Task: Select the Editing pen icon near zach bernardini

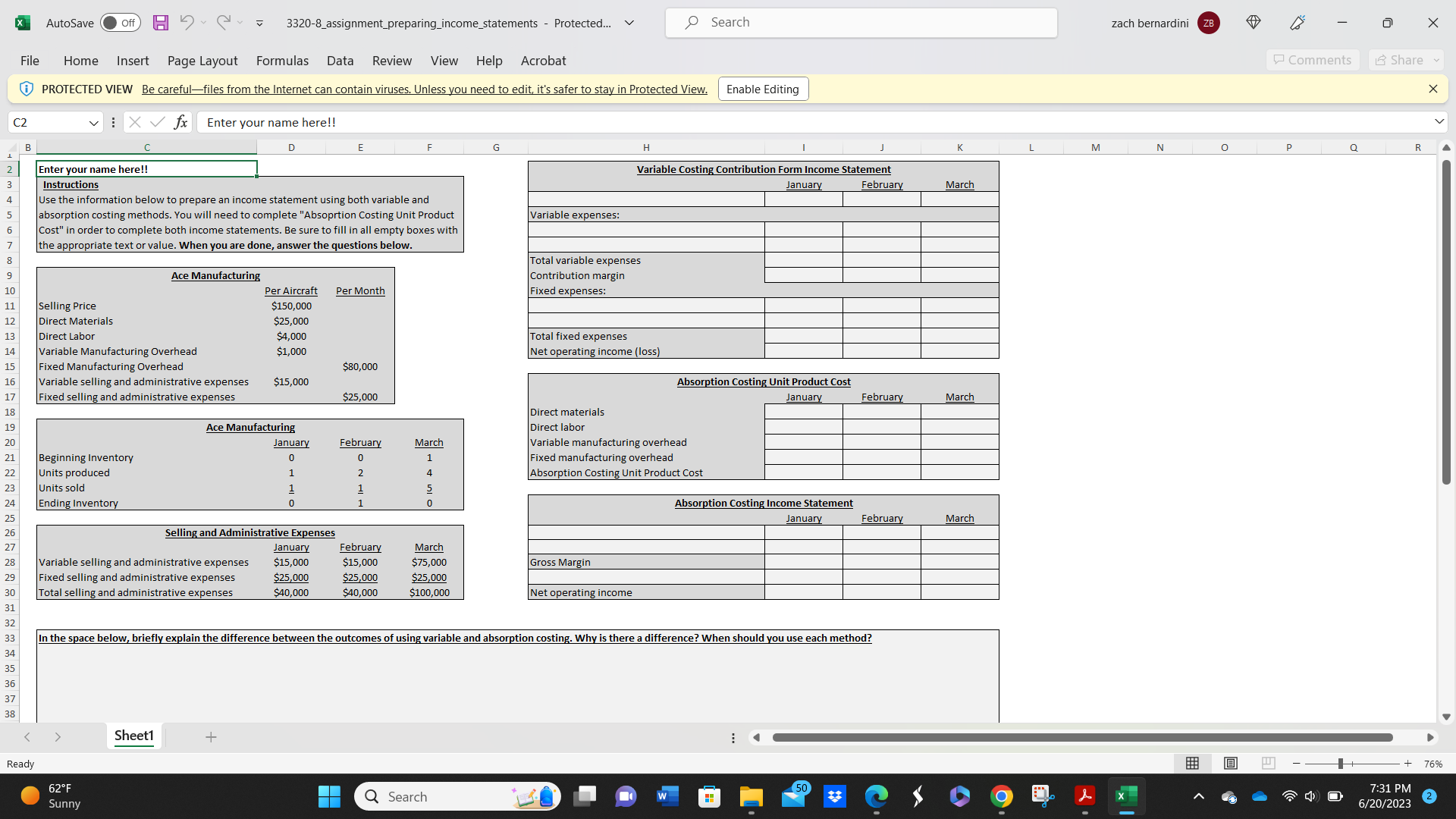Action: coord(1297,23)
